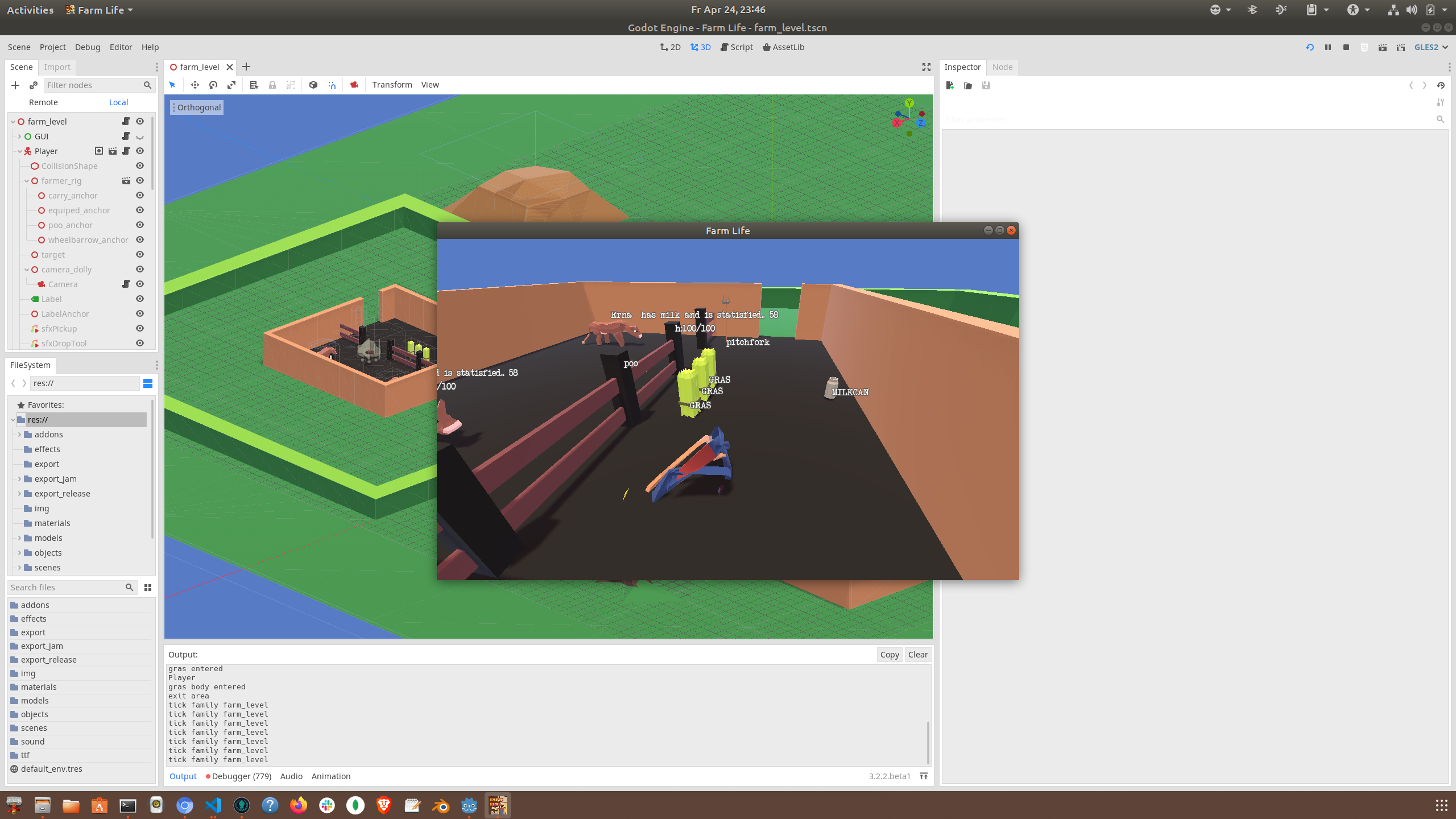The image size is (1456, 819).
Task: Expand the GUI node
Action: (20, 136)
